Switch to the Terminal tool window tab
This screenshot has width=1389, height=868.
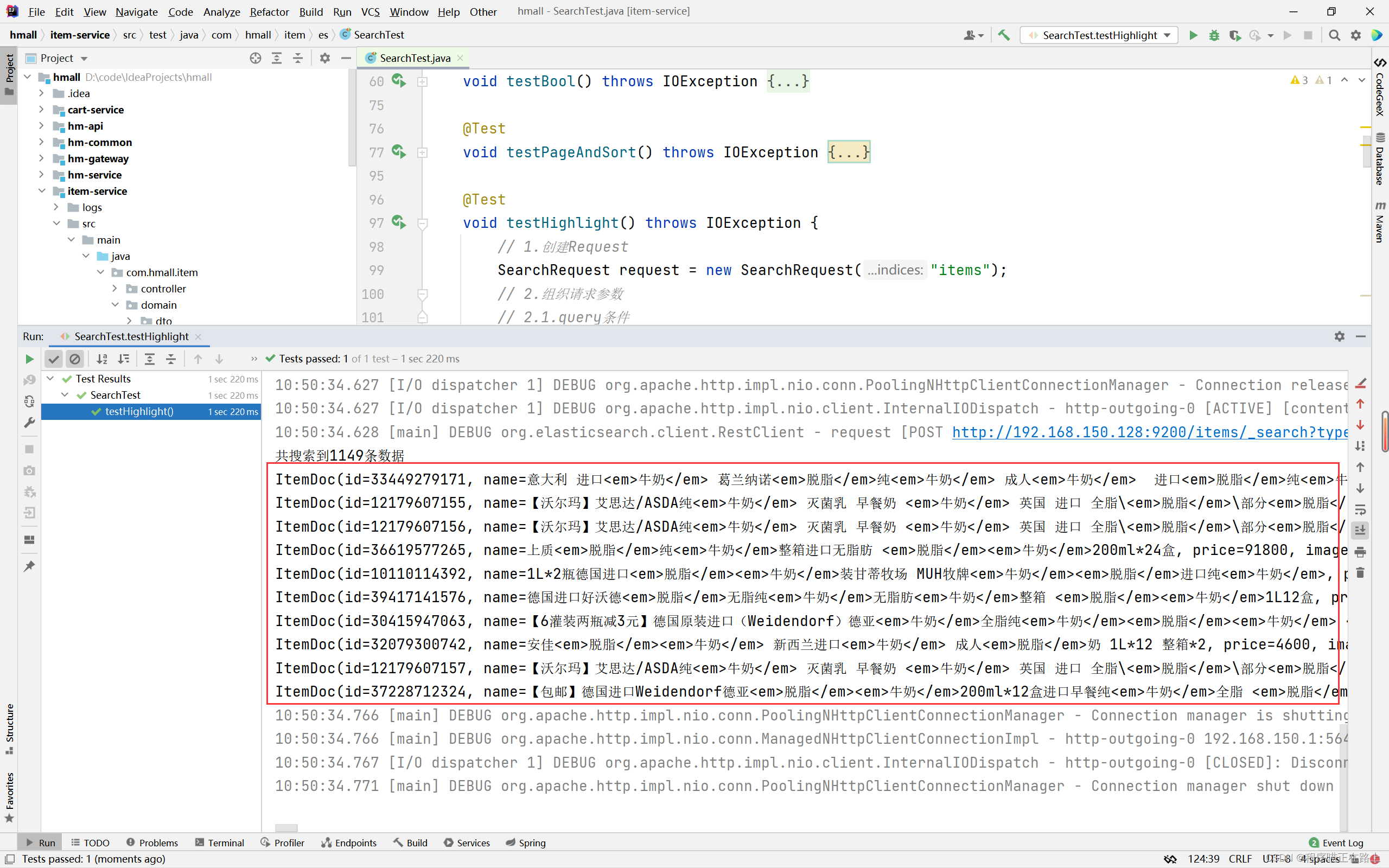coord(219,843)
